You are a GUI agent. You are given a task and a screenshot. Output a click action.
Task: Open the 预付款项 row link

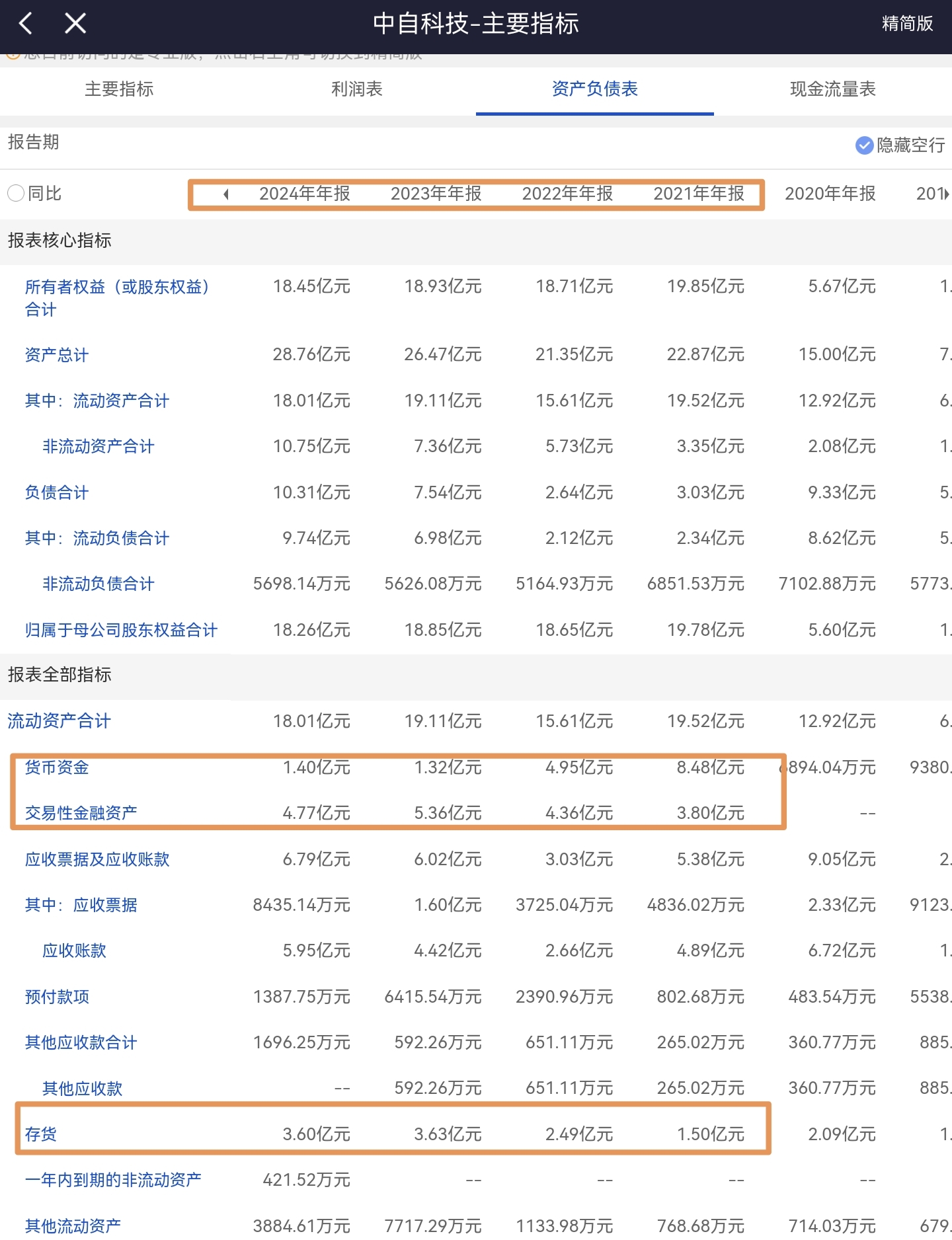coord(57,997)
